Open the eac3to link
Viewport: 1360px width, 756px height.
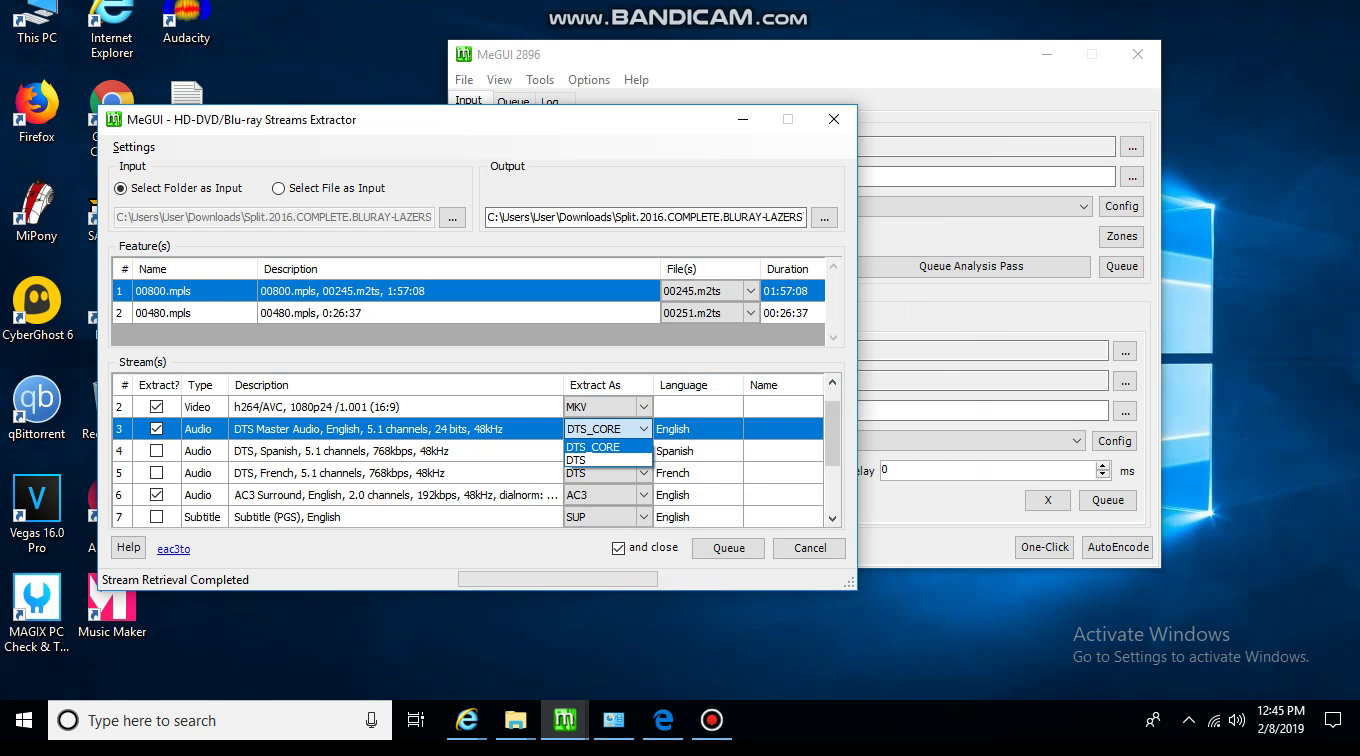(174, 549)
